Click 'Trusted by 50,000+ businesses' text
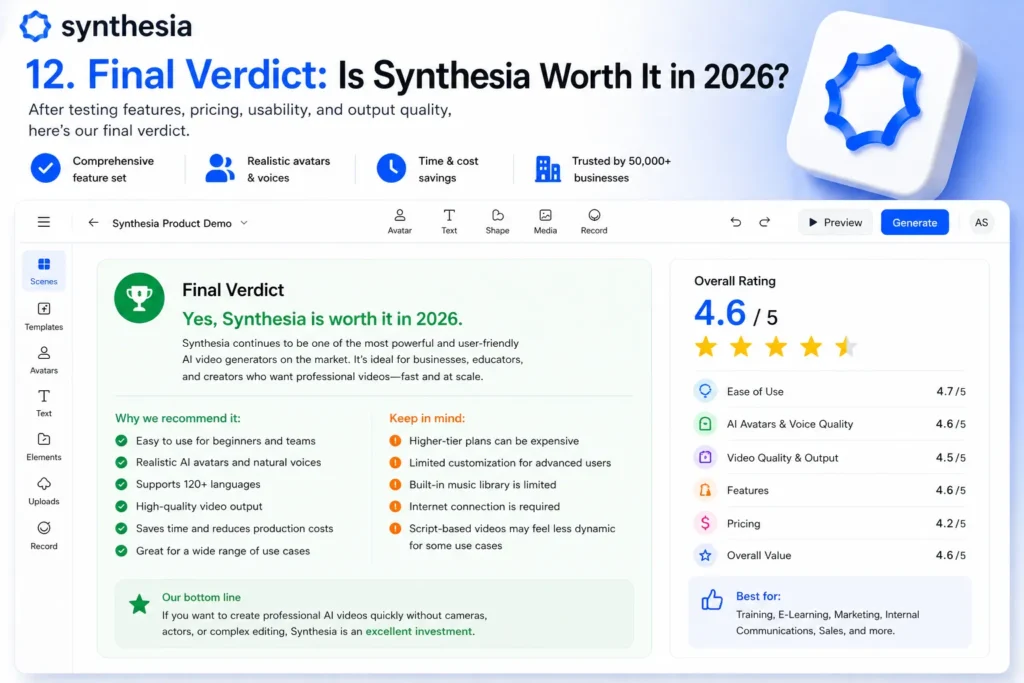 coord(621,169)
